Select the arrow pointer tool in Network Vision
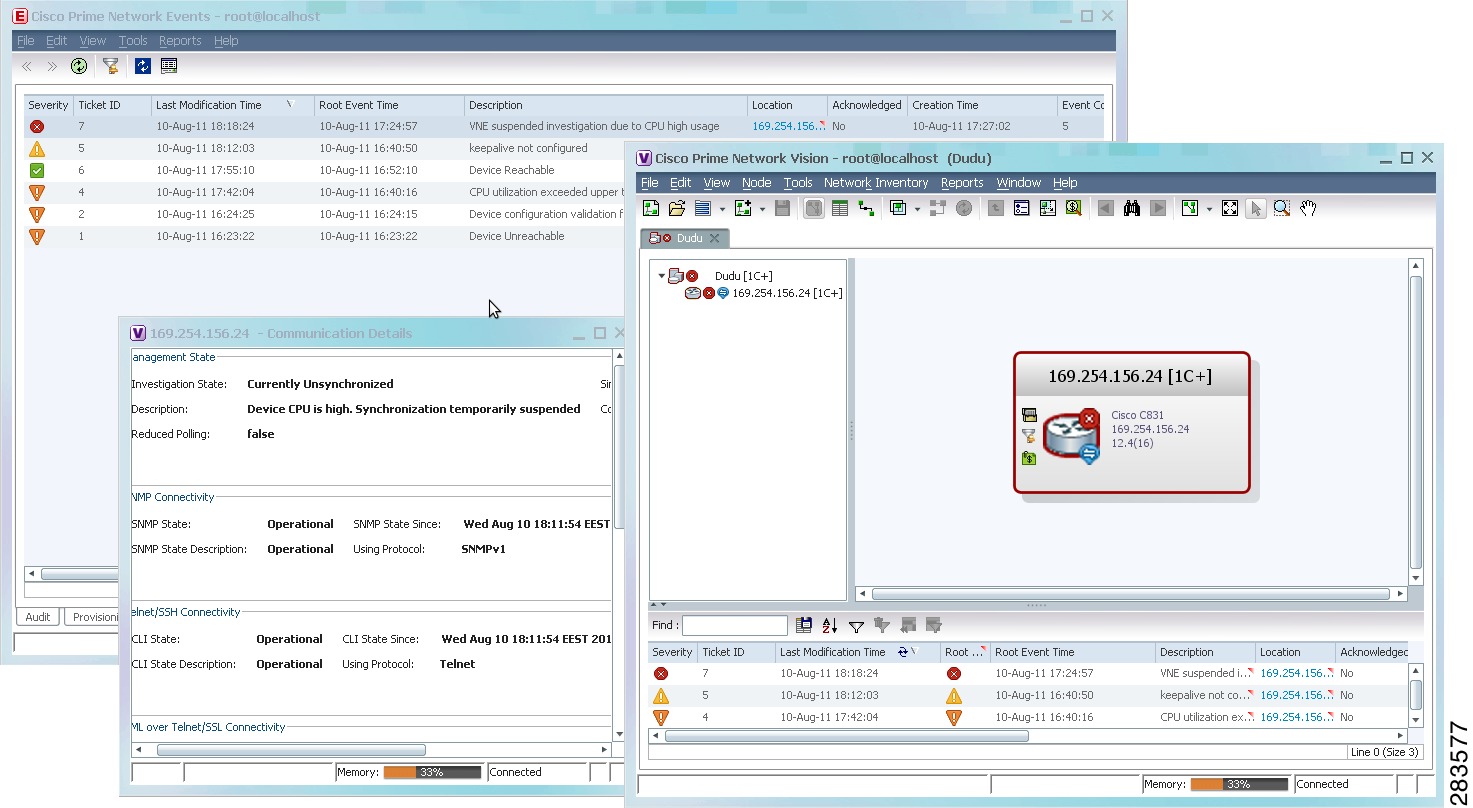The image size is (1473, 808). click(1256, 208)
